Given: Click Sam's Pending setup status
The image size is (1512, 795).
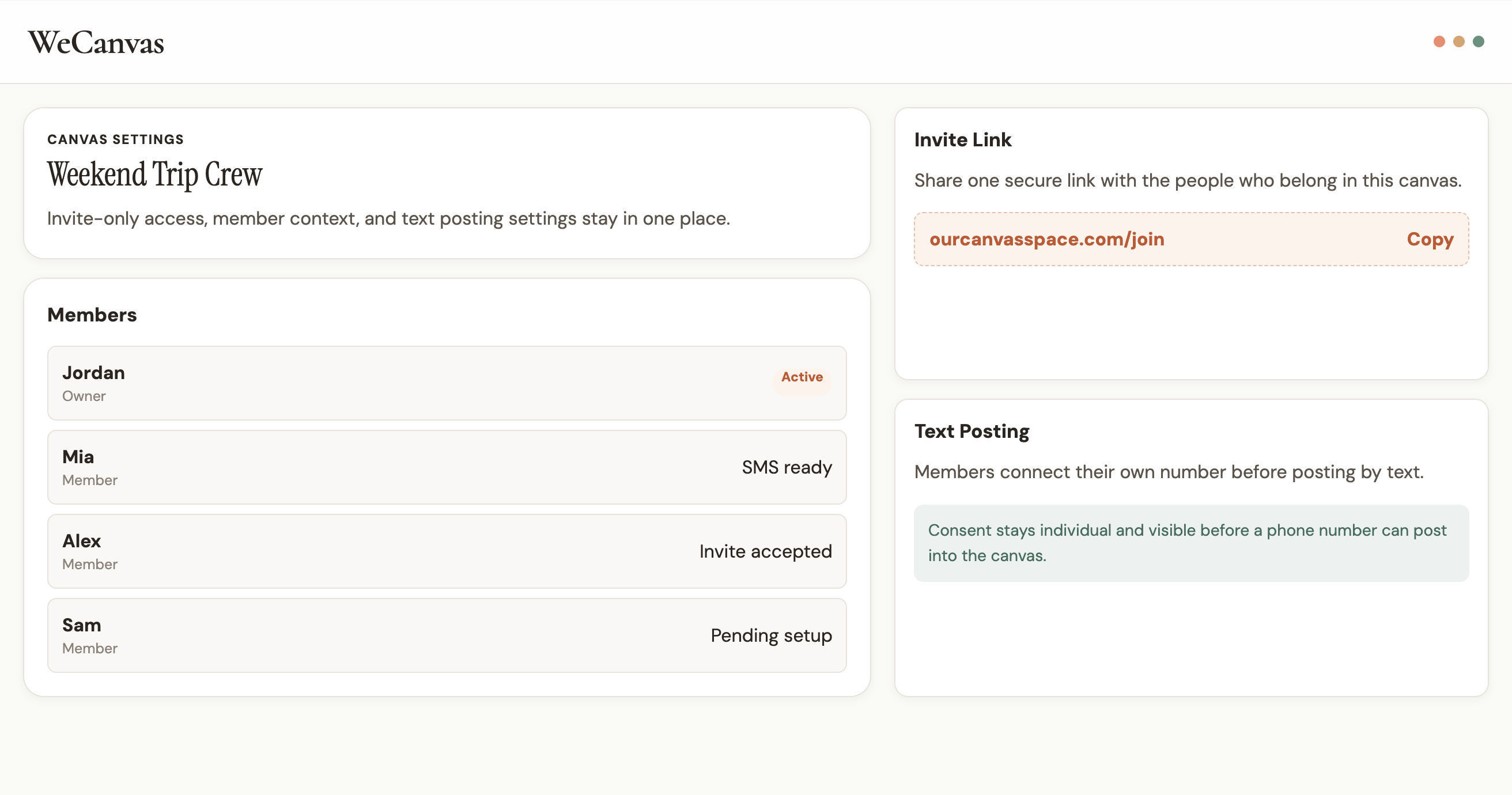Looking at the screenshot, I should 771,636.
